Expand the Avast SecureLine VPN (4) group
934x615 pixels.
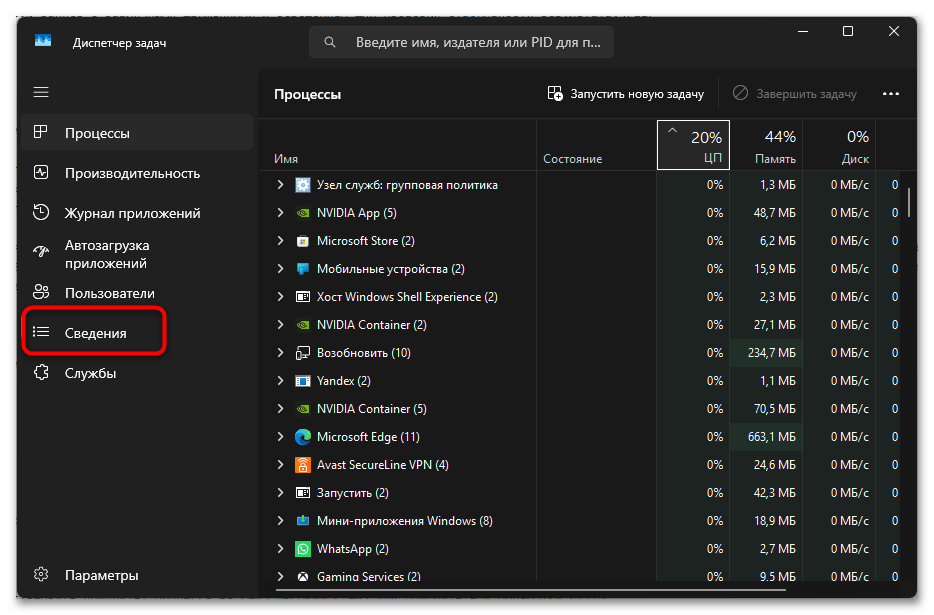click(x=280, y=465)
